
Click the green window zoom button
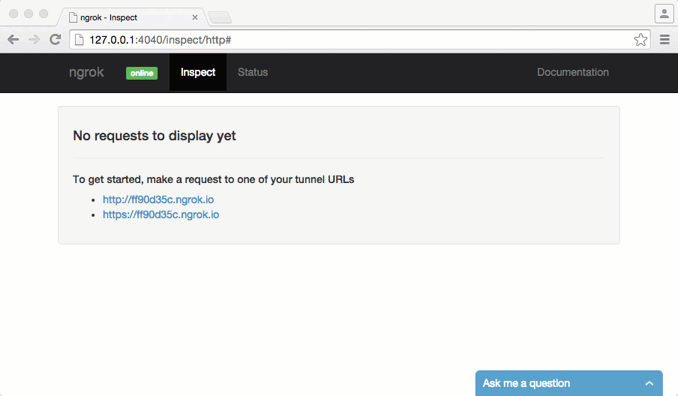point(44,13)
